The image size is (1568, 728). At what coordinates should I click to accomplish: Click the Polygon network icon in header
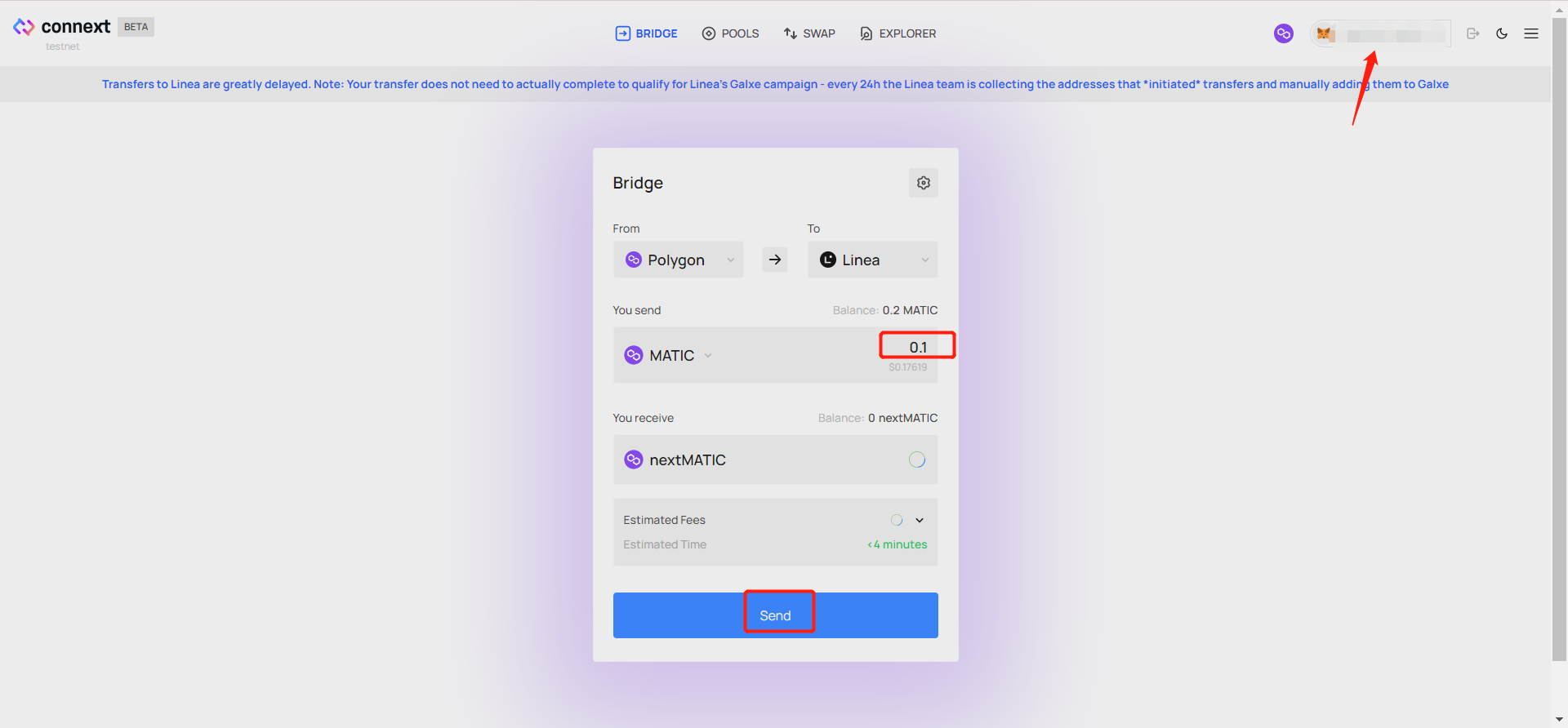pyautogui.click(x=1283, y=33)
